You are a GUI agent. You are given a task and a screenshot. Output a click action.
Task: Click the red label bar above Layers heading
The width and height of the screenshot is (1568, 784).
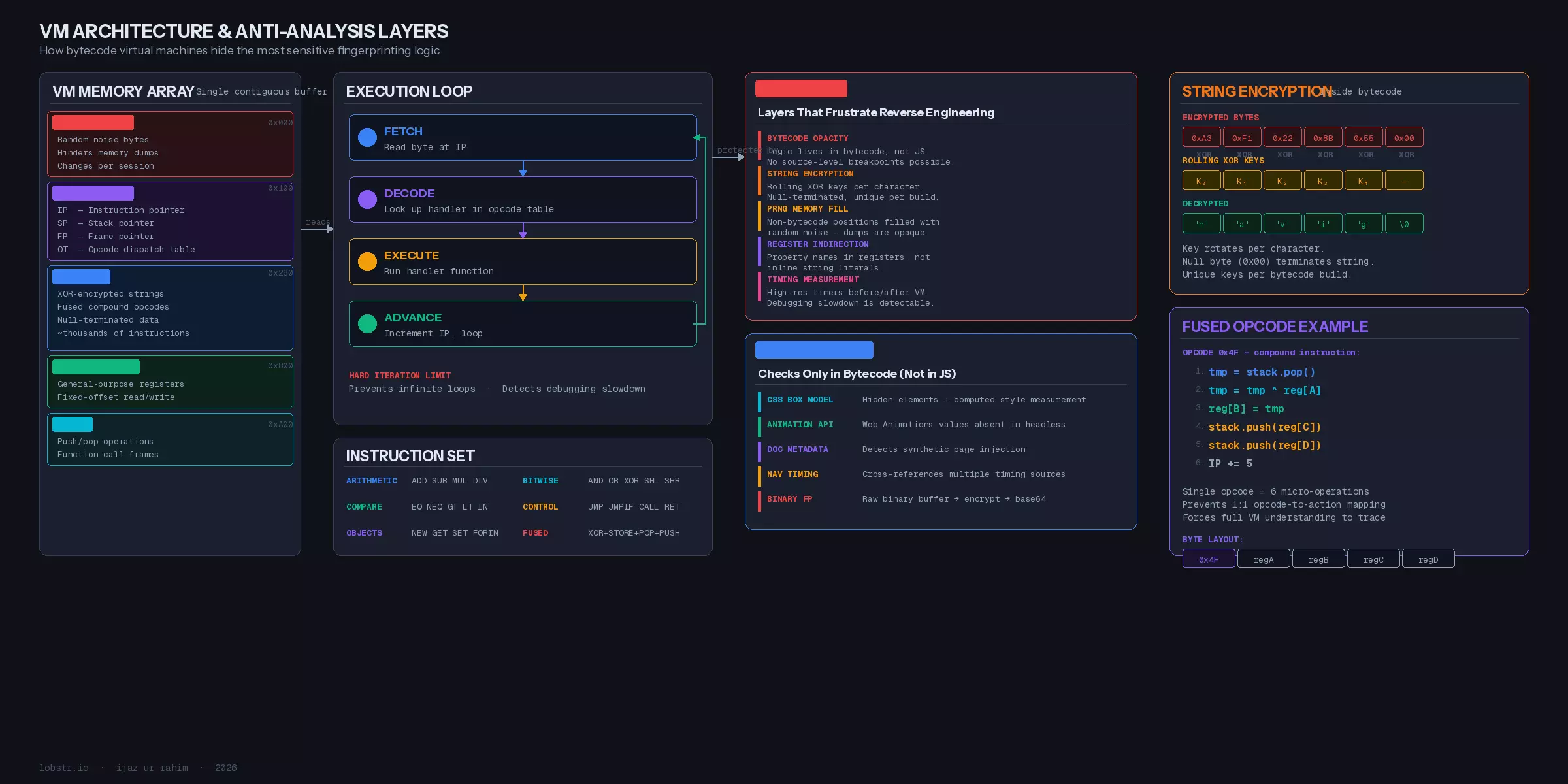(800, 88)
